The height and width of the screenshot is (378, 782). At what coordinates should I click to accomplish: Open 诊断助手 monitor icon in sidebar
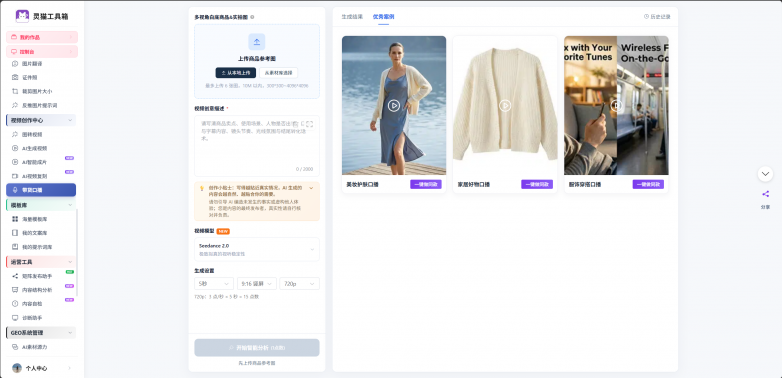[15, 318]
